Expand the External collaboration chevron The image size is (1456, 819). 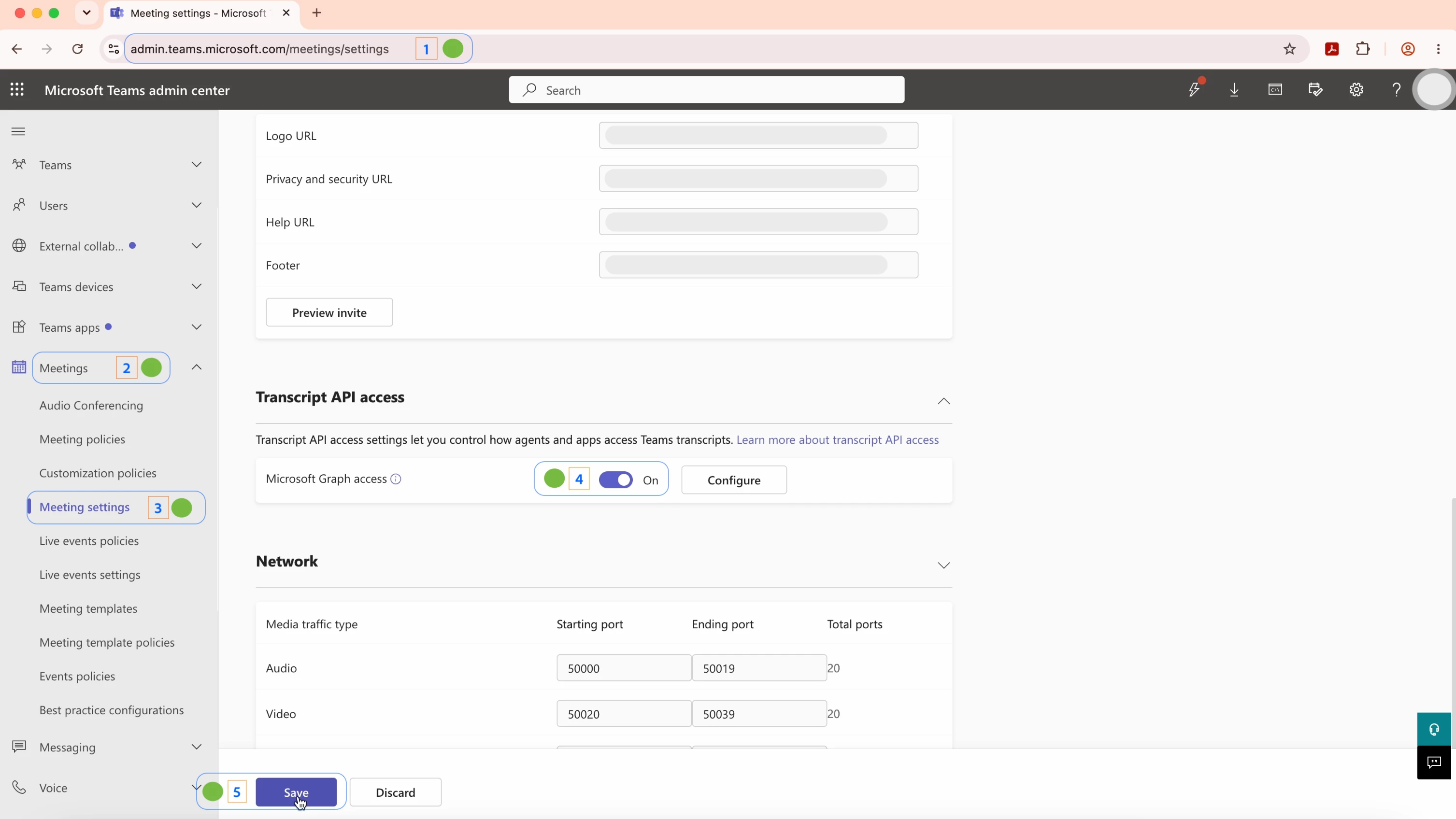[197, 246]
